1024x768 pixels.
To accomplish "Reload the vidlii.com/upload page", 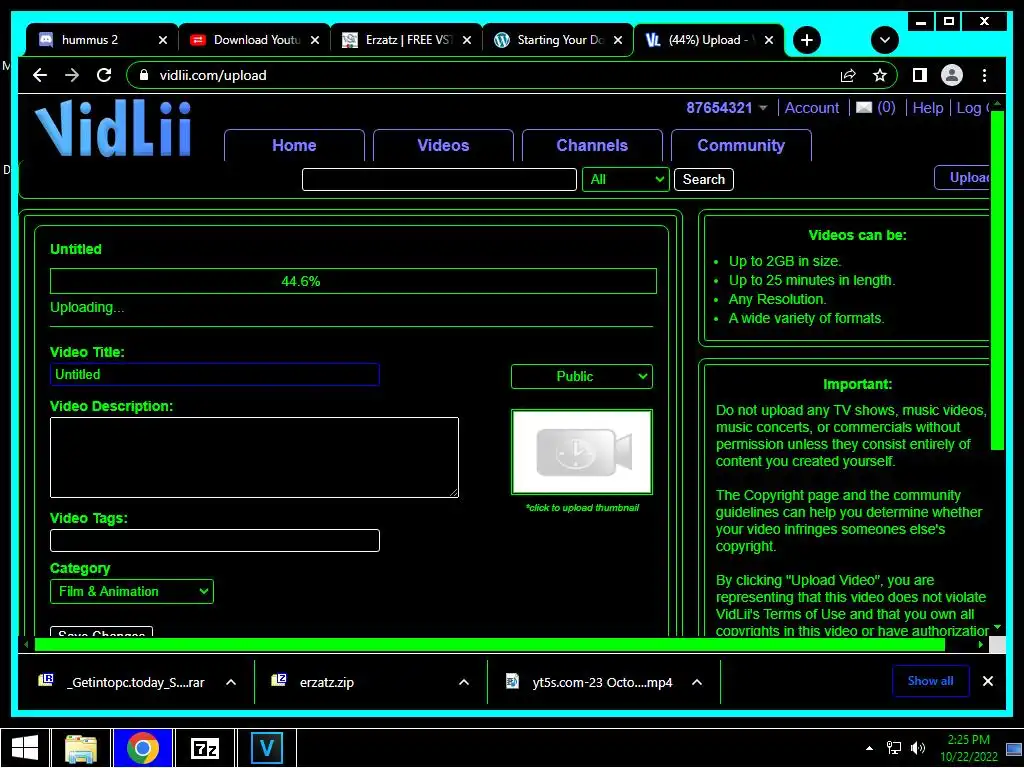I will (x=104, y=75).
